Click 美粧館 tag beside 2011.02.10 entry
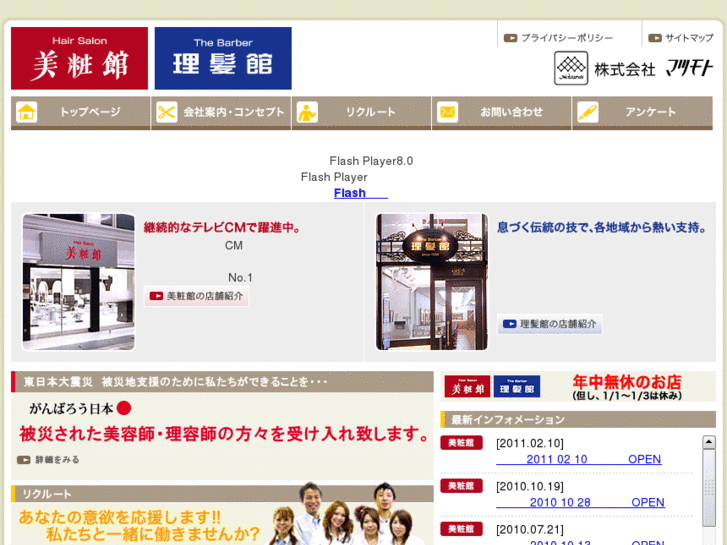The width and height of the screenshot is (727, 545). [x=461, y=443]
